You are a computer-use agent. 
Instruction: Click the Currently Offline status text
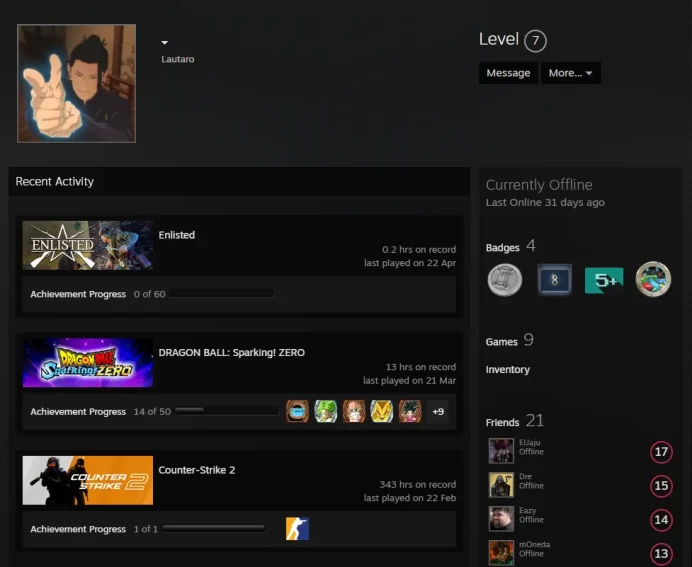pos(539,184)
